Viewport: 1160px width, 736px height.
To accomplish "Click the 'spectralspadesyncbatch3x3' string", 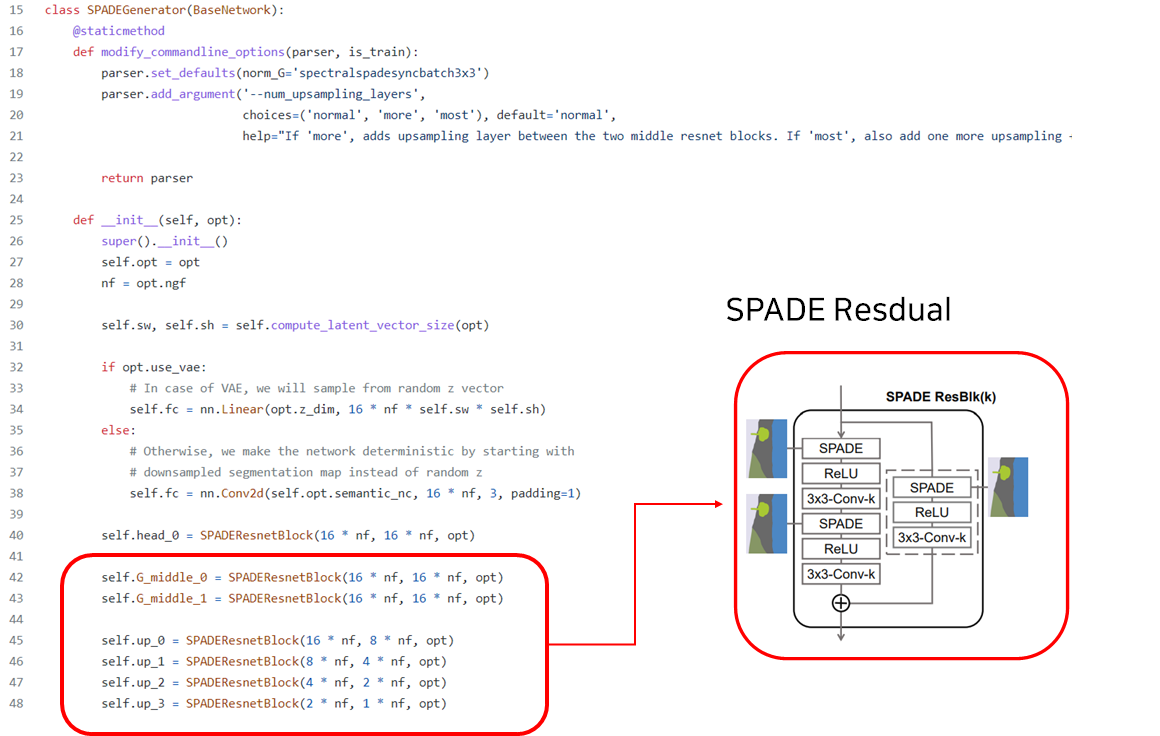I will (x=390, y=73).
